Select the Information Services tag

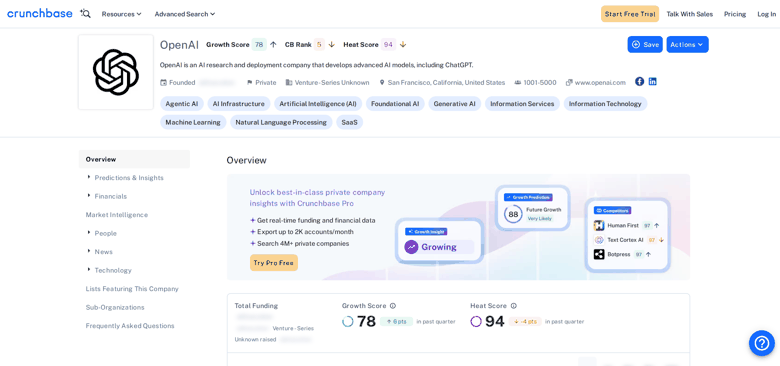tap(522, 104)
